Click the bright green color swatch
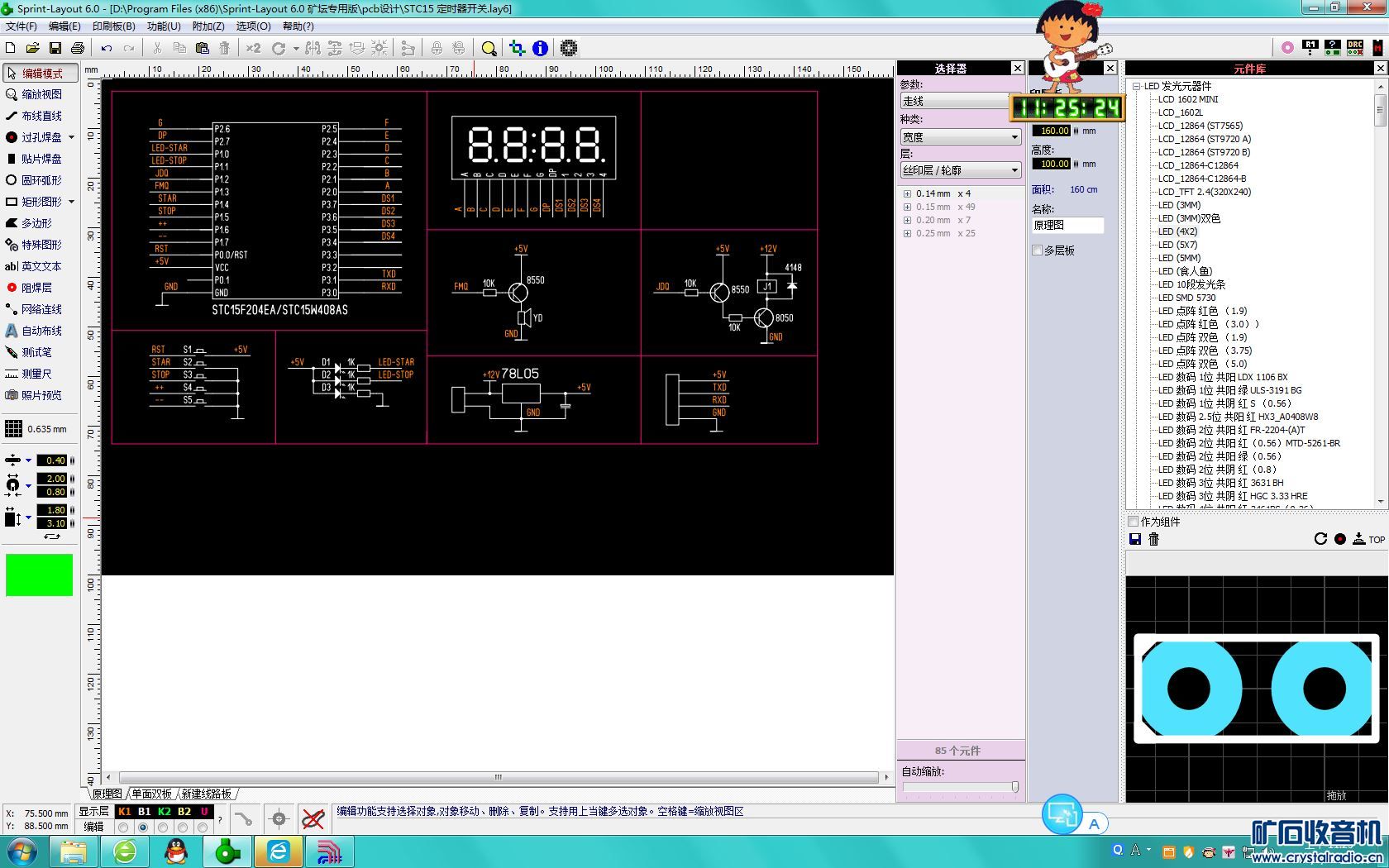The image size is (1389, 868). (39, 575)
